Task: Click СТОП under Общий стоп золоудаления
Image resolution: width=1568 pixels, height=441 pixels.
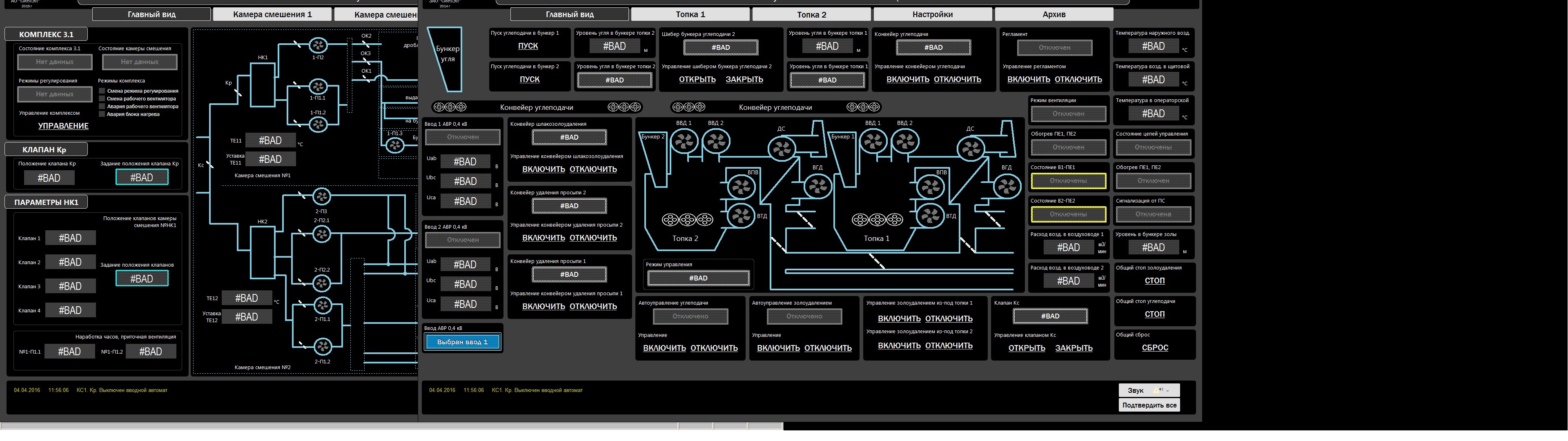Action: pos(1155,281)
